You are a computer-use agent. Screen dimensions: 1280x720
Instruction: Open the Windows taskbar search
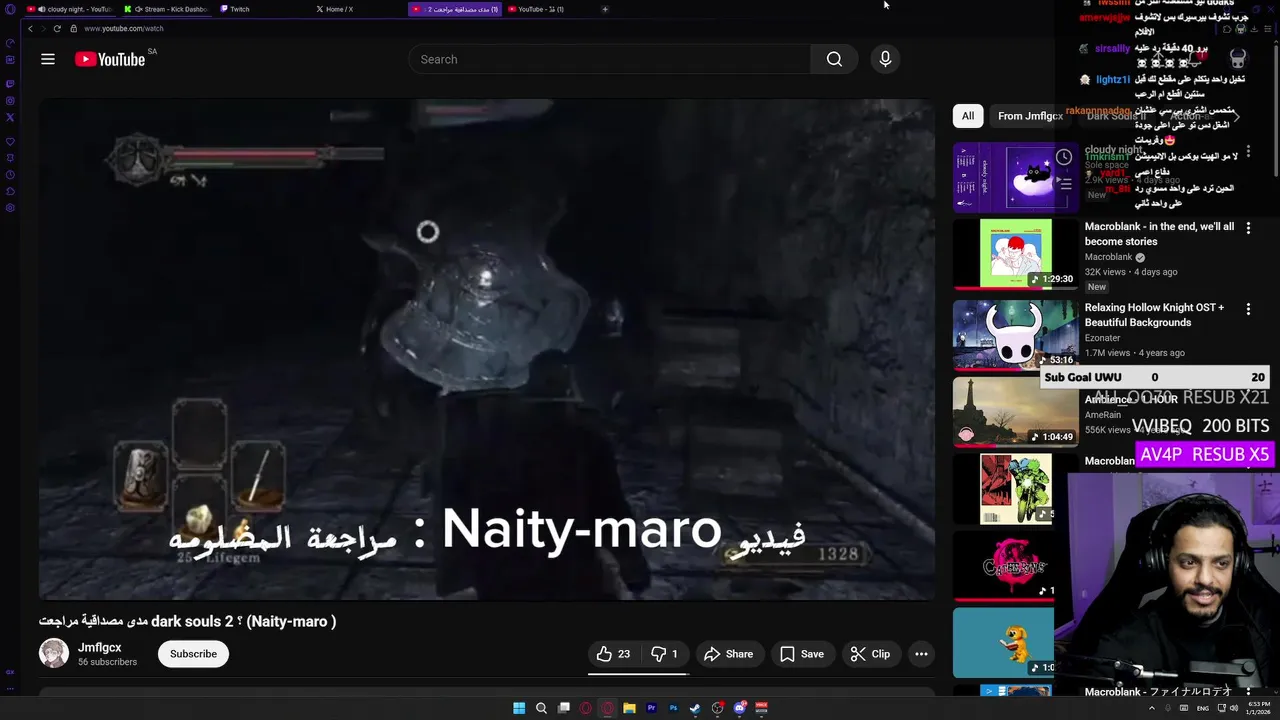pos(541,708)
